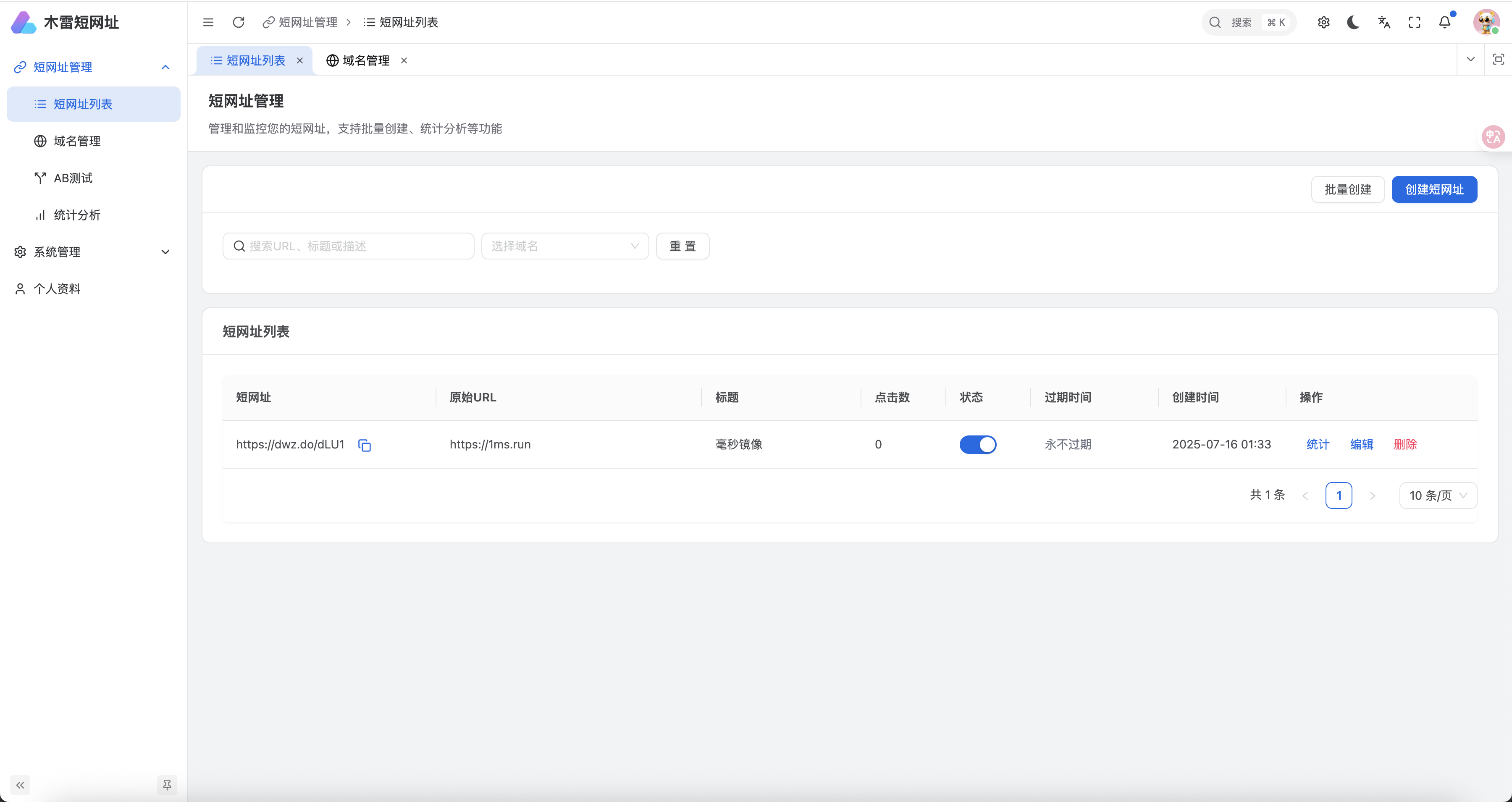
Task: Enter fullscreen using the header icon
Action: [x=1415, y=22]
